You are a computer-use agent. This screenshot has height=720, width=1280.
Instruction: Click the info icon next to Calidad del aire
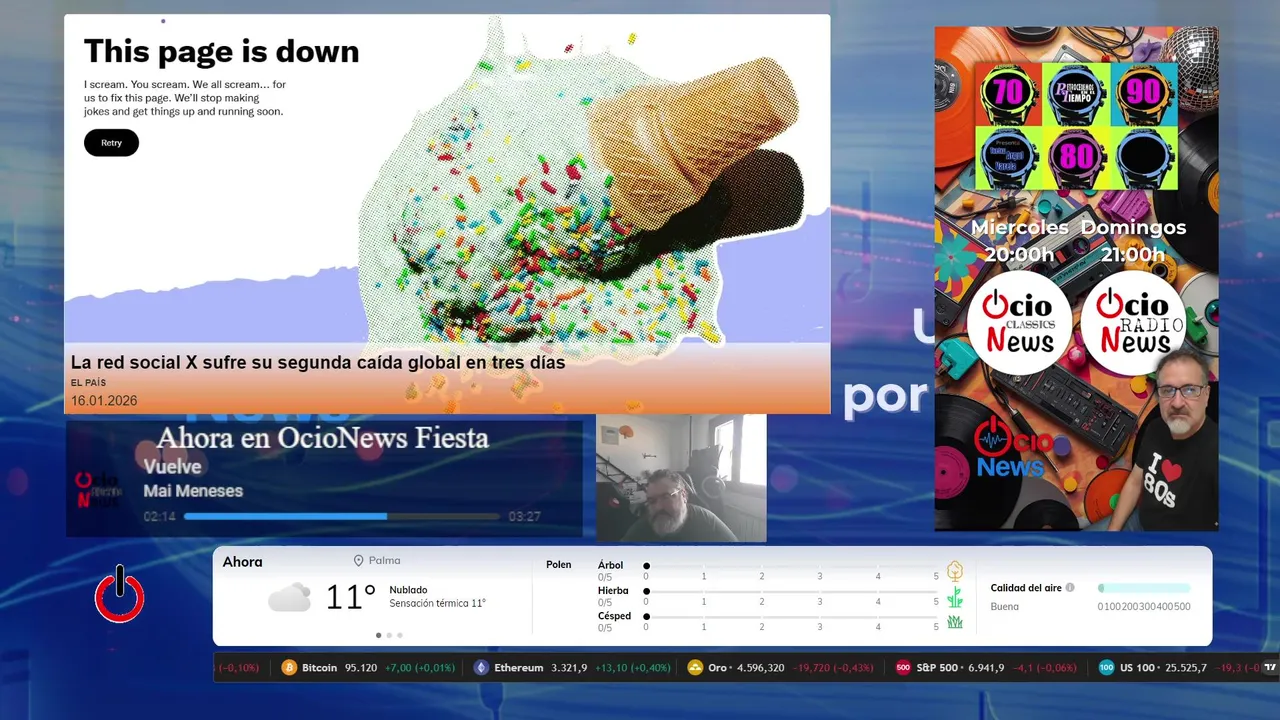[1070, 588]
